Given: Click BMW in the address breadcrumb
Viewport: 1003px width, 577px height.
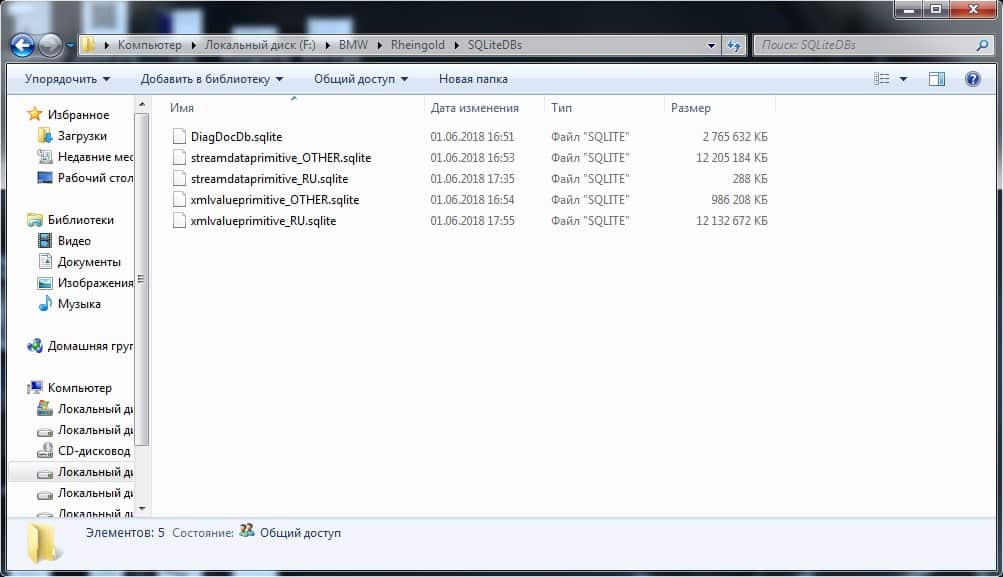Looking at the screenshot, I should tap(352, 45).
